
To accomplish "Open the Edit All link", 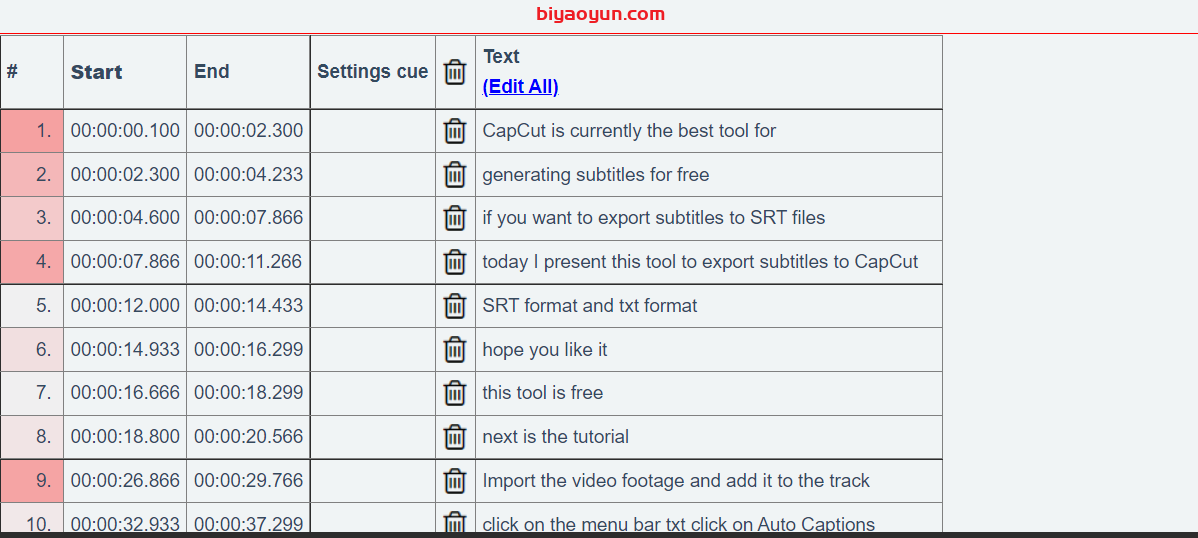I will [x=520, y=86].
